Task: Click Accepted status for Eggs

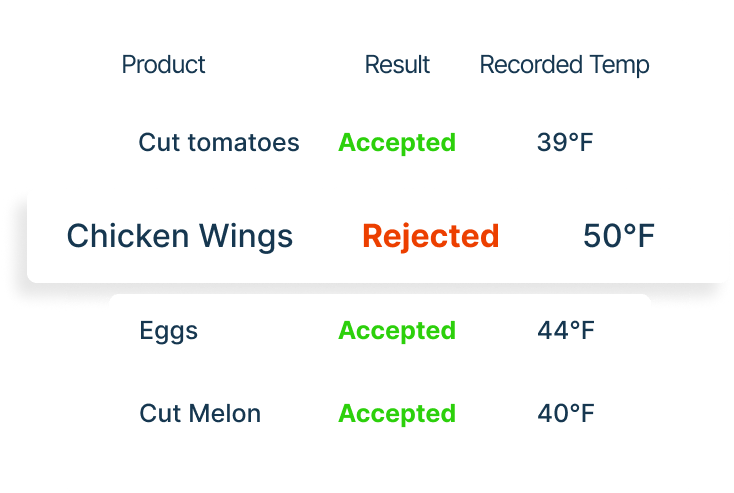Action: coord(397,331)
